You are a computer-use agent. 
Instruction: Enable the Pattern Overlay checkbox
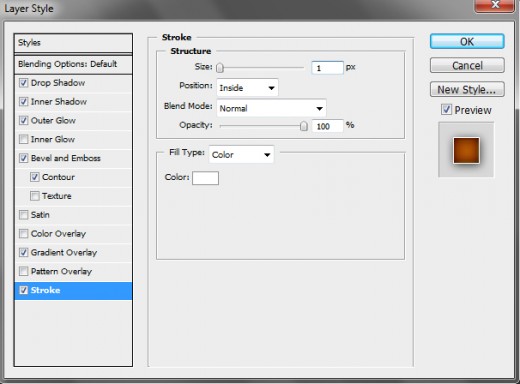[23, 271]
